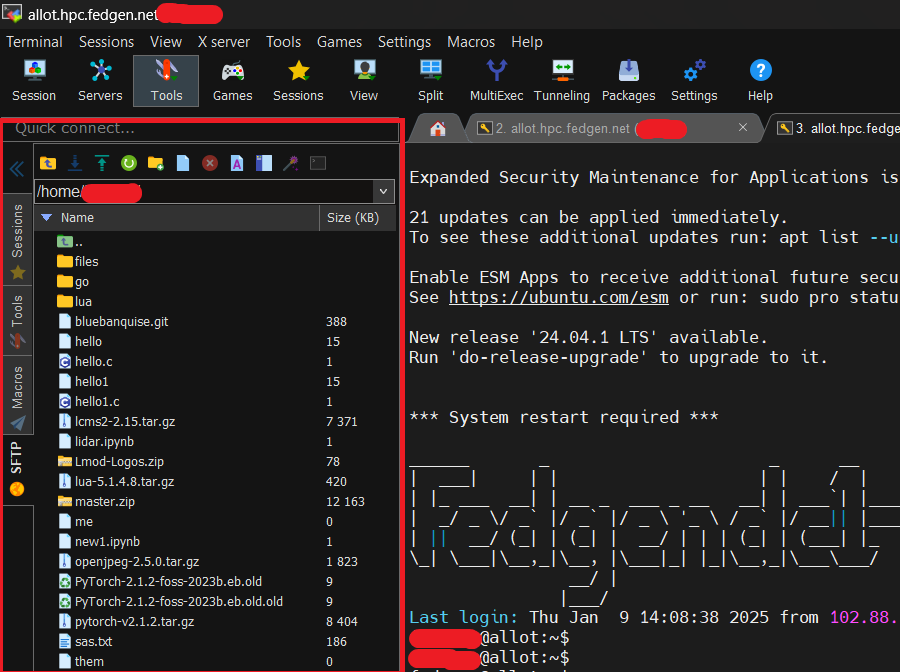Viewport: 900px width, 672px height.
Task: Select the lua folder
Action: (x=74, y=302)
